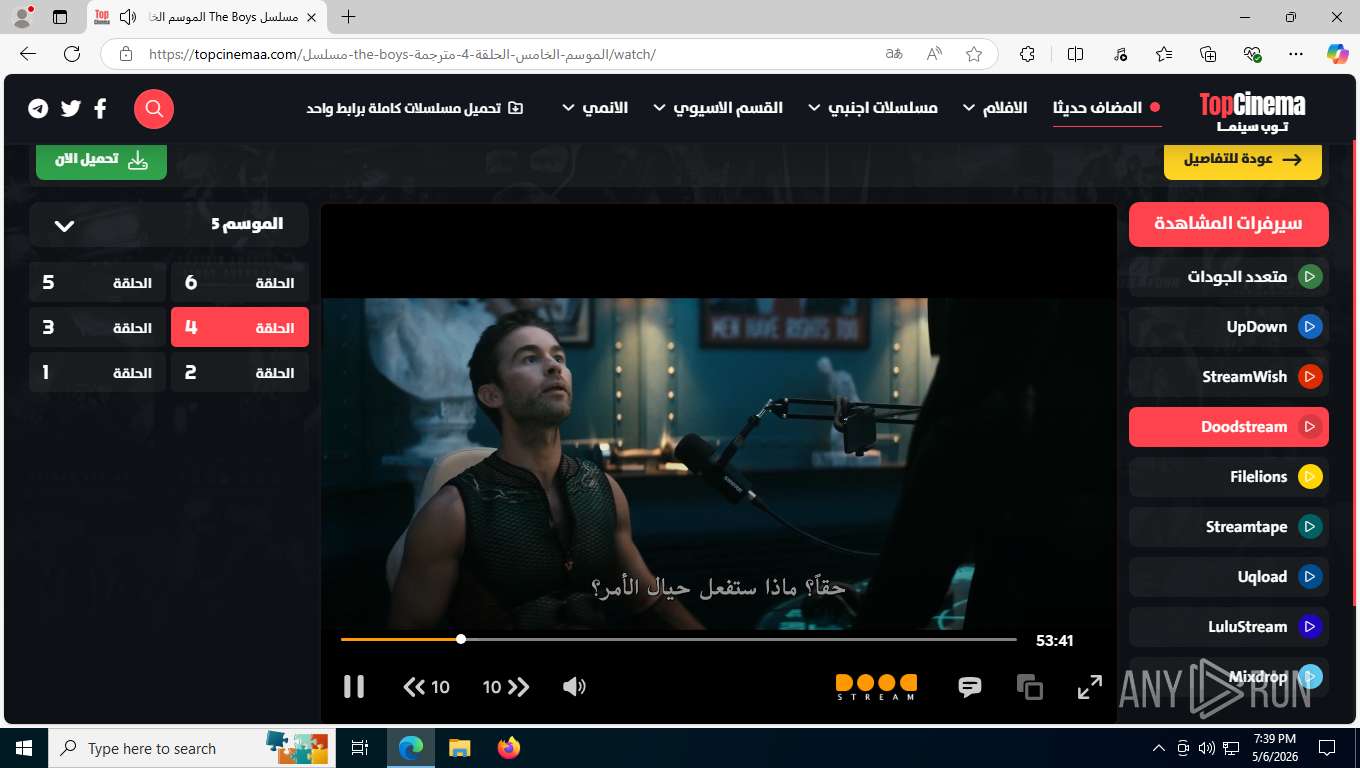Toggle the split screen icon
The width and height of the screenshot is (1360, 768).
(x=1076, y=54)
